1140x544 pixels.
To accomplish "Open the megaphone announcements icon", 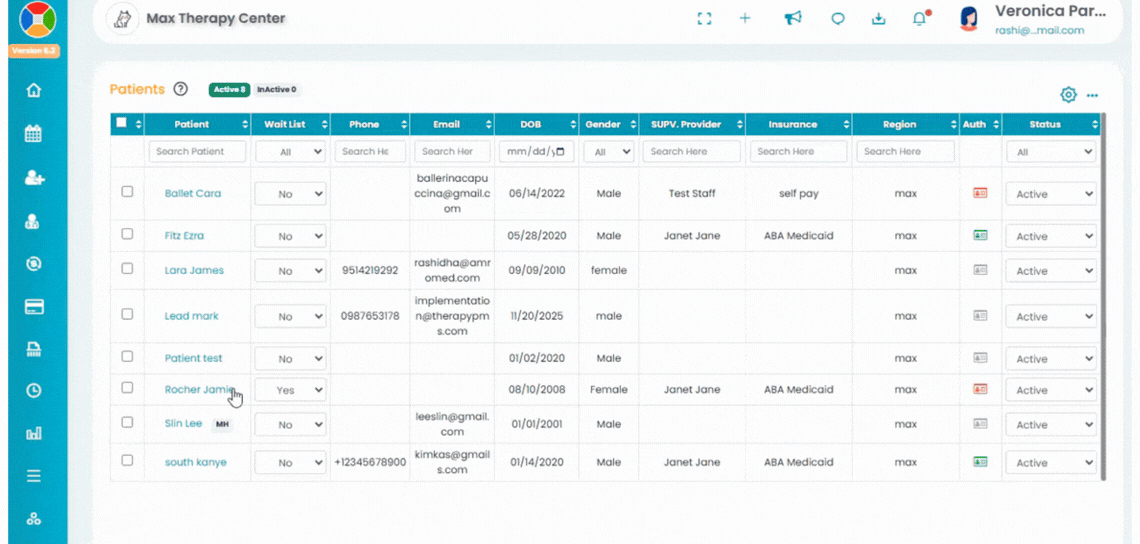I will click(792, 19).
